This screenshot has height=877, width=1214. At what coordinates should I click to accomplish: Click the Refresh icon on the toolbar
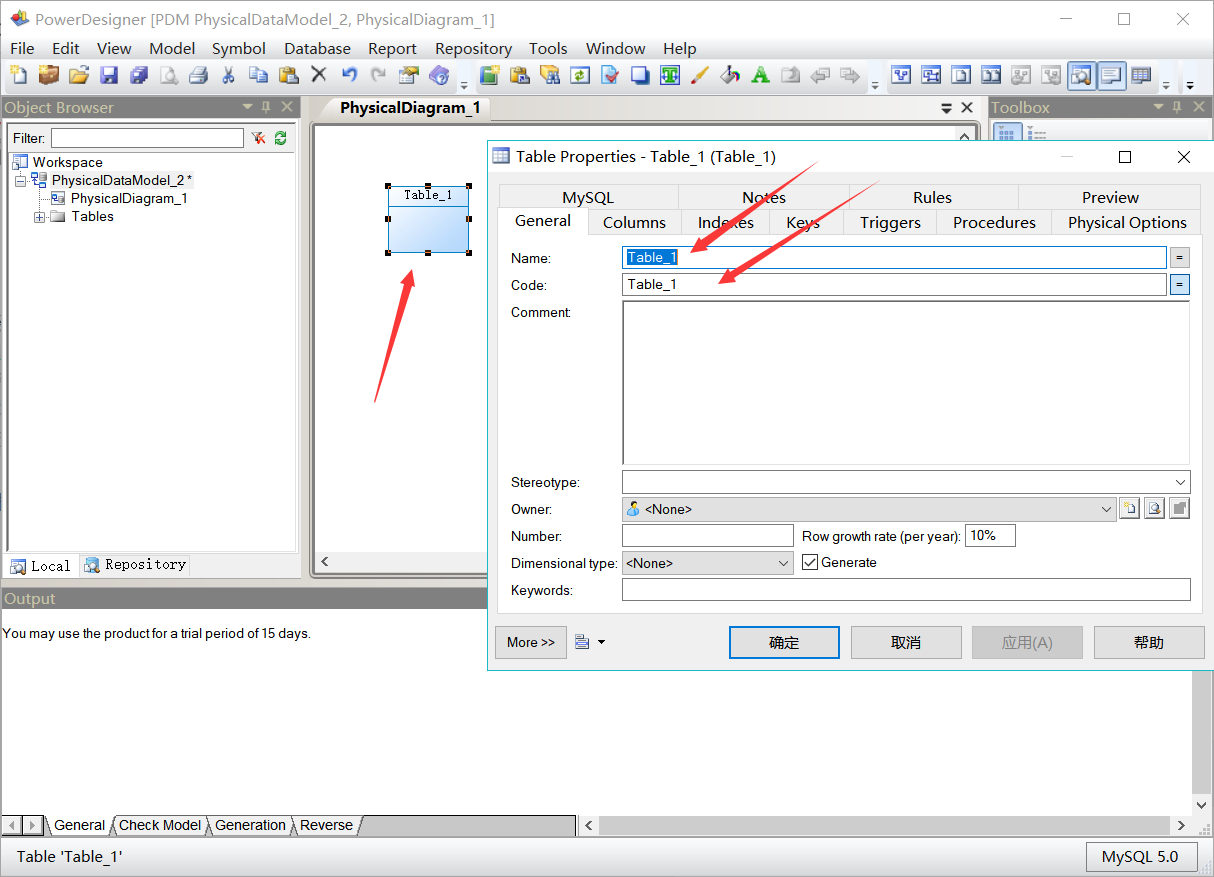click(x=582, y=75)
